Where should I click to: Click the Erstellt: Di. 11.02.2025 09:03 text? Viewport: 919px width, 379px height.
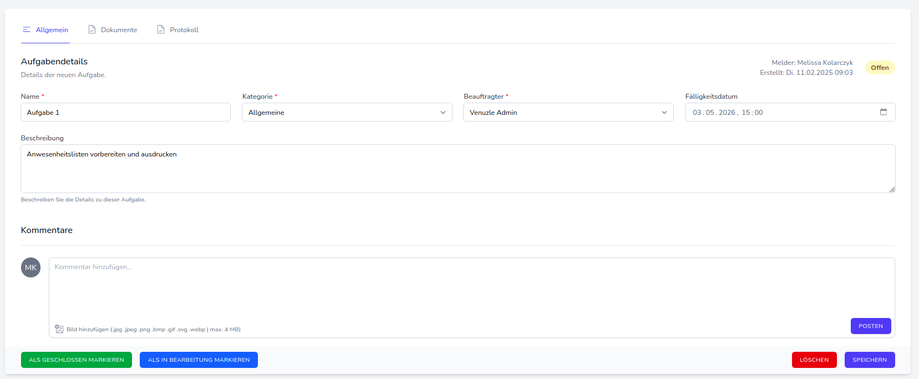(x=806, y=73)
